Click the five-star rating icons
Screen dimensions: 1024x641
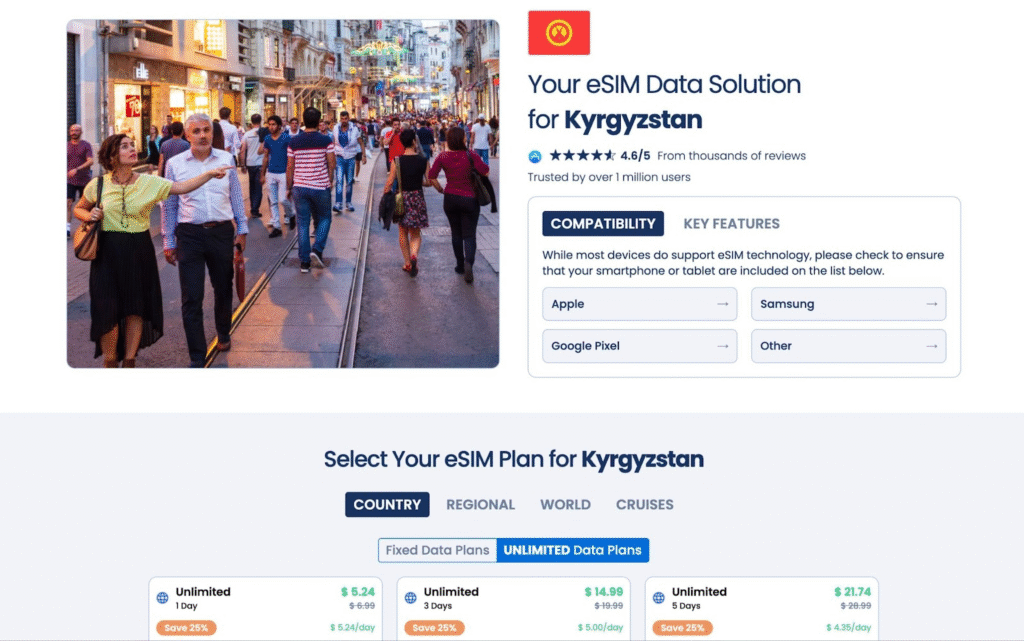[x=582, y=155]
